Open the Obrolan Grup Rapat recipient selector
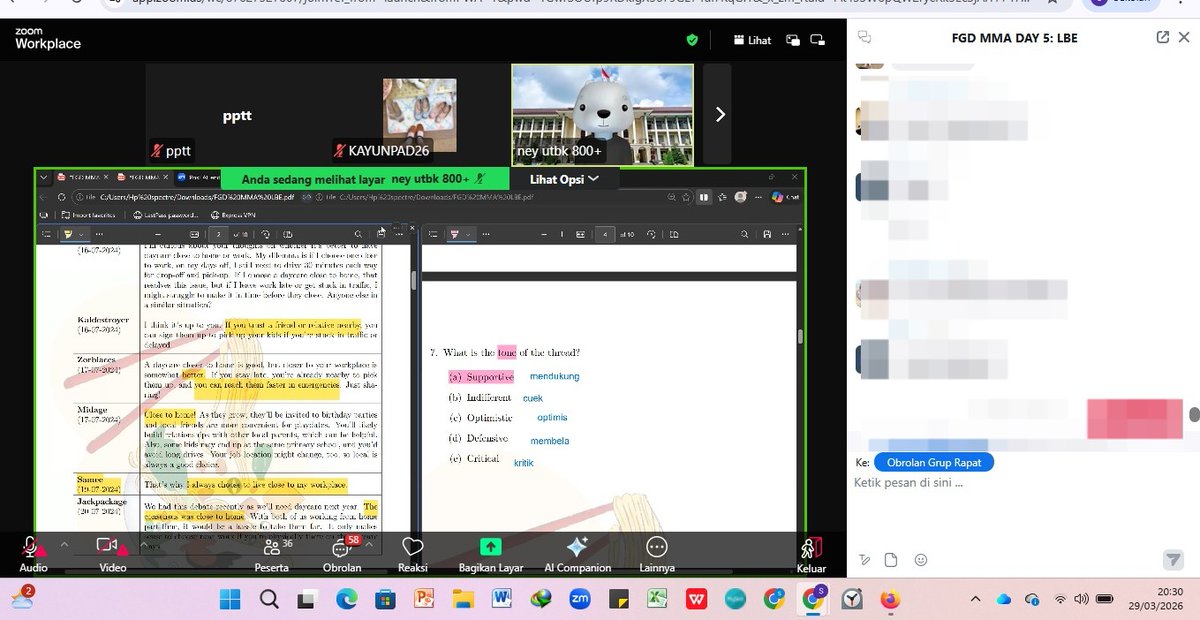The image size is (1200, 620). [933, 462]
